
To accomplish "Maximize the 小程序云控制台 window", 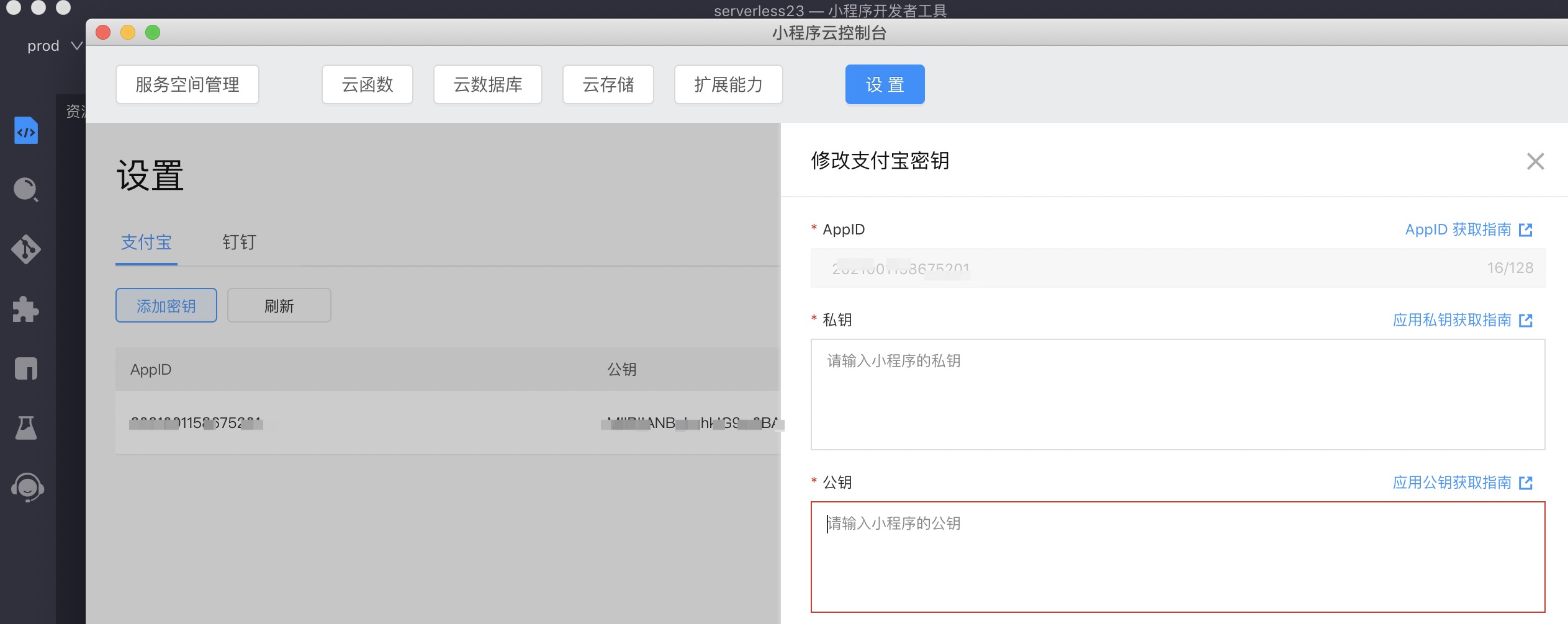I will [x=153, y=32].
